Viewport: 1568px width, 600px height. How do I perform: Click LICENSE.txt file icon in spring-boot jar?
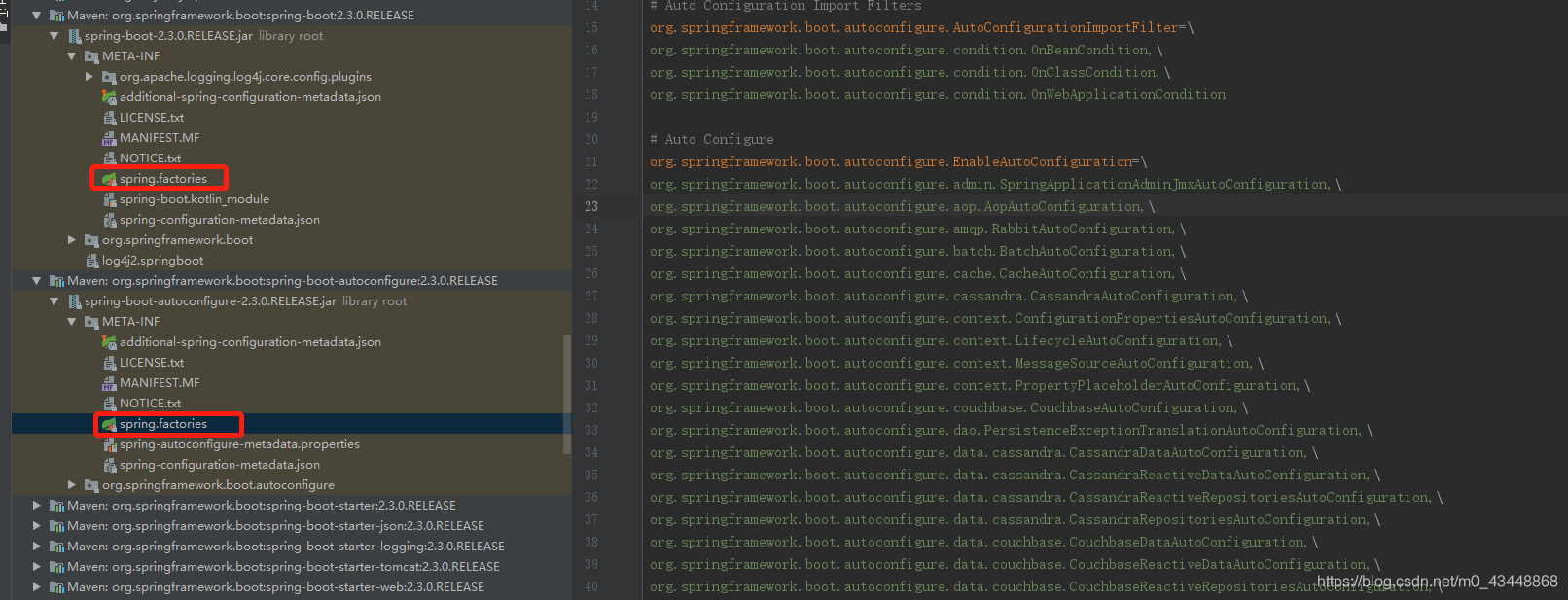(109, 118)
